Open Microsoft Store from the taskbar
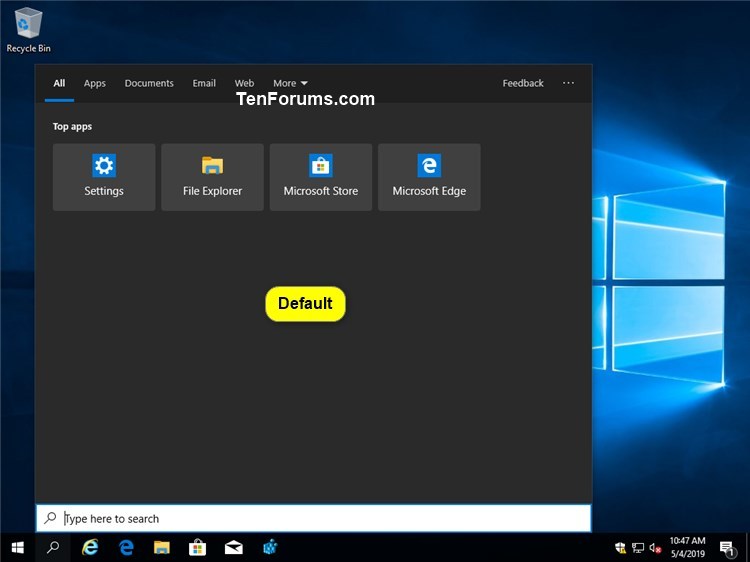 click(198, 547)
